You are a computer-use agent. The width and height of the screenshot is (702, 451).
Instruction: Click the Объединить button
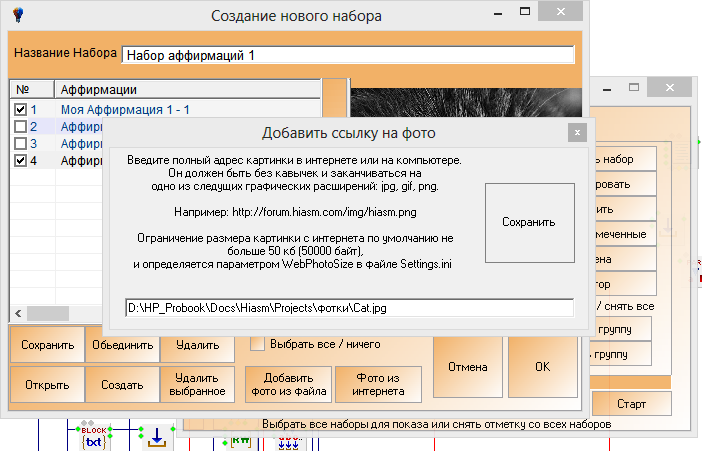[121, 346]
